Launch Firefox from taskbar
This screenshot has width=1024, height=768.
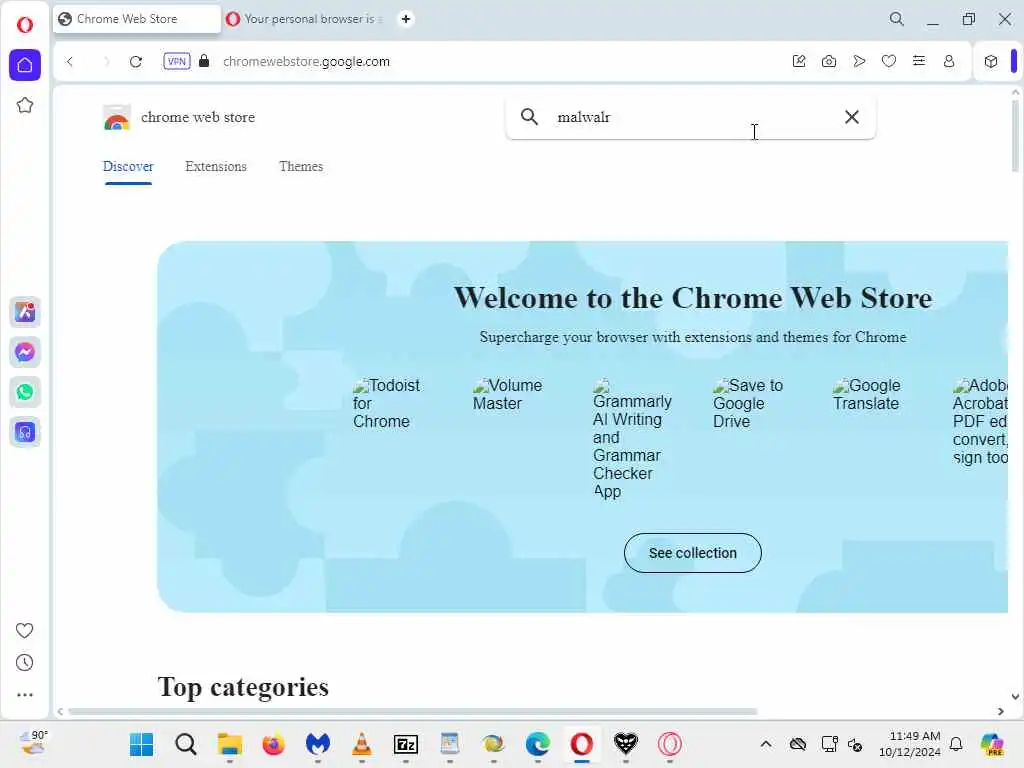coord(273,744)
